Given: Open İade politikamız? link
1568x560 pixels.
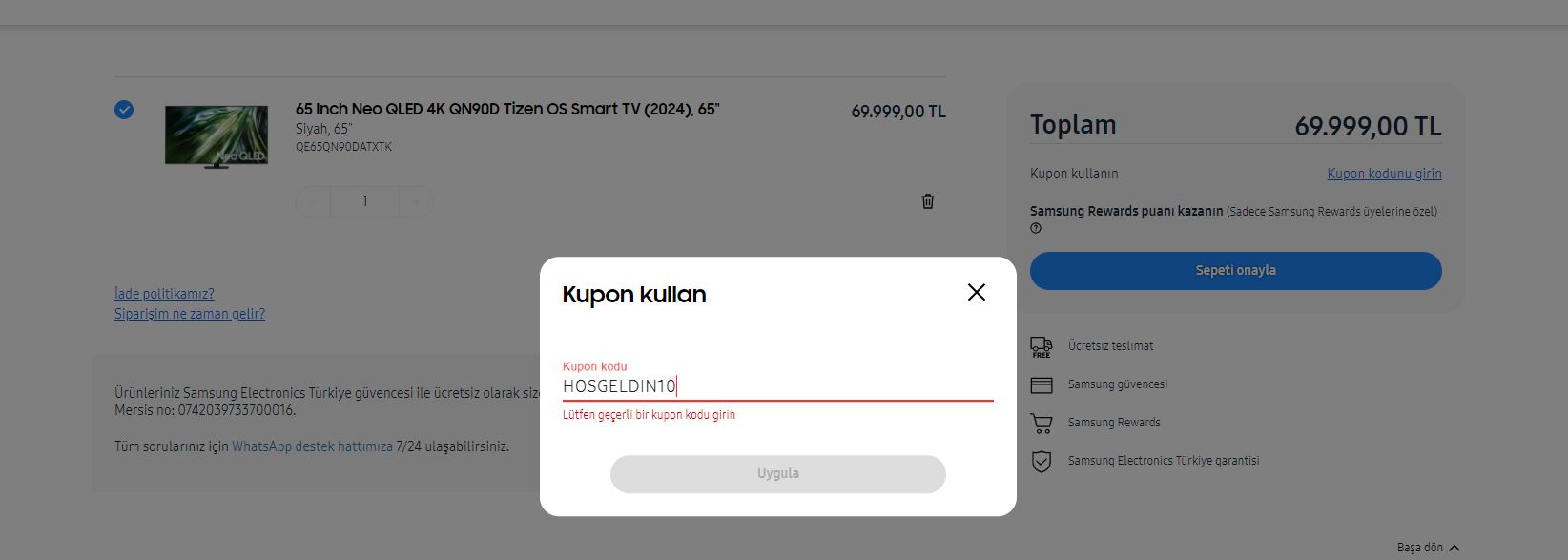Looking at the screenshot, I should 164,294.
